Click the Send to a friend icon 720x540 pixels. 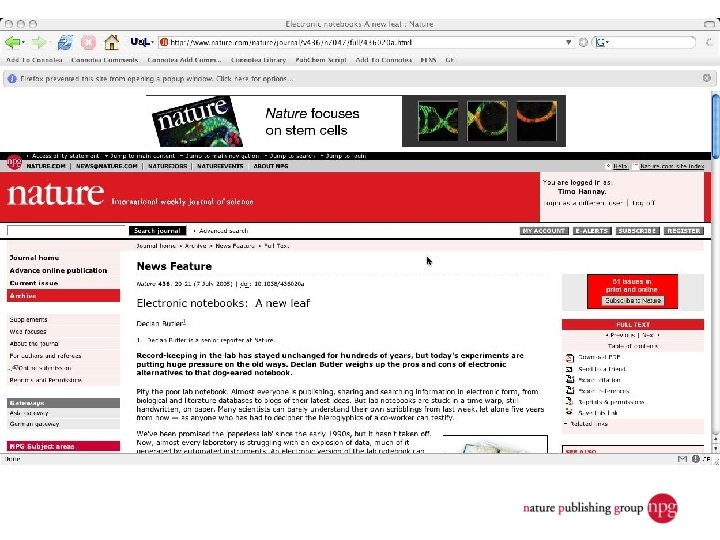click(569, 369)
